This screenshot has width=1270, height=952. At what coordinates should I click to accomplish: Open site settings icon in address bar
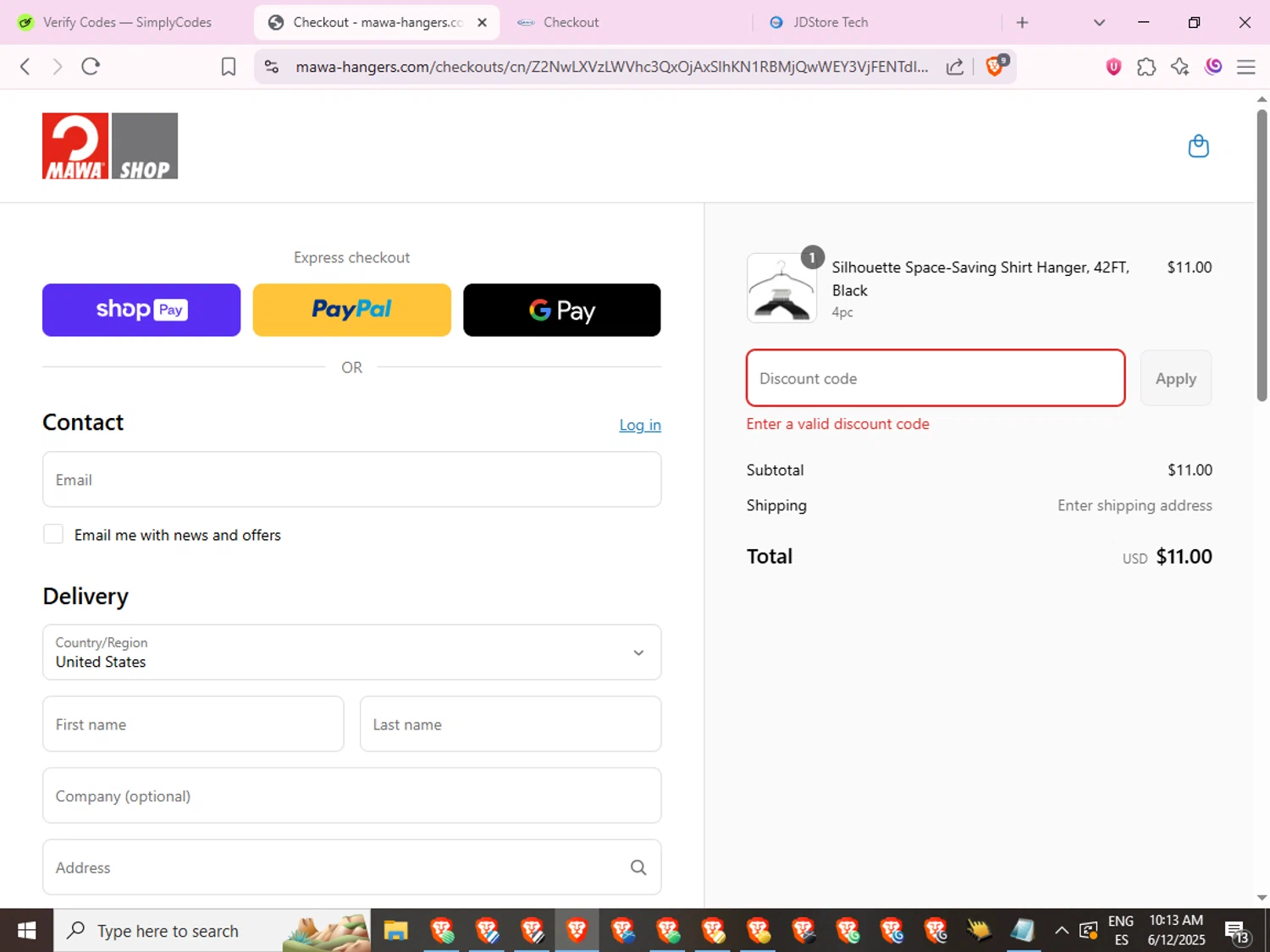272,67
